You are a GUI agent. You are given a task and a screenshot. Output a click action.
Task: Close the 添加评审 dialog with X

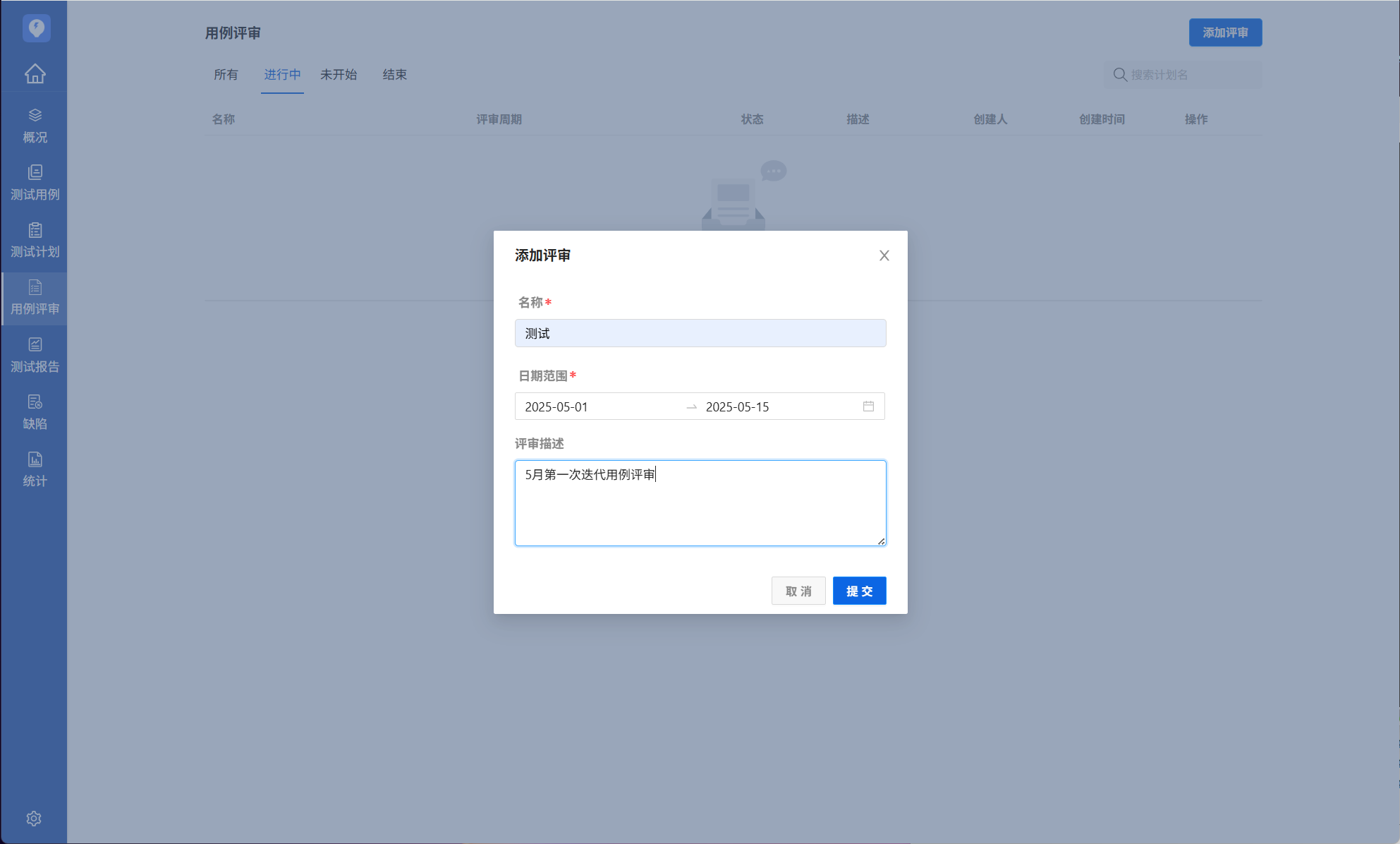coord(884,255)
